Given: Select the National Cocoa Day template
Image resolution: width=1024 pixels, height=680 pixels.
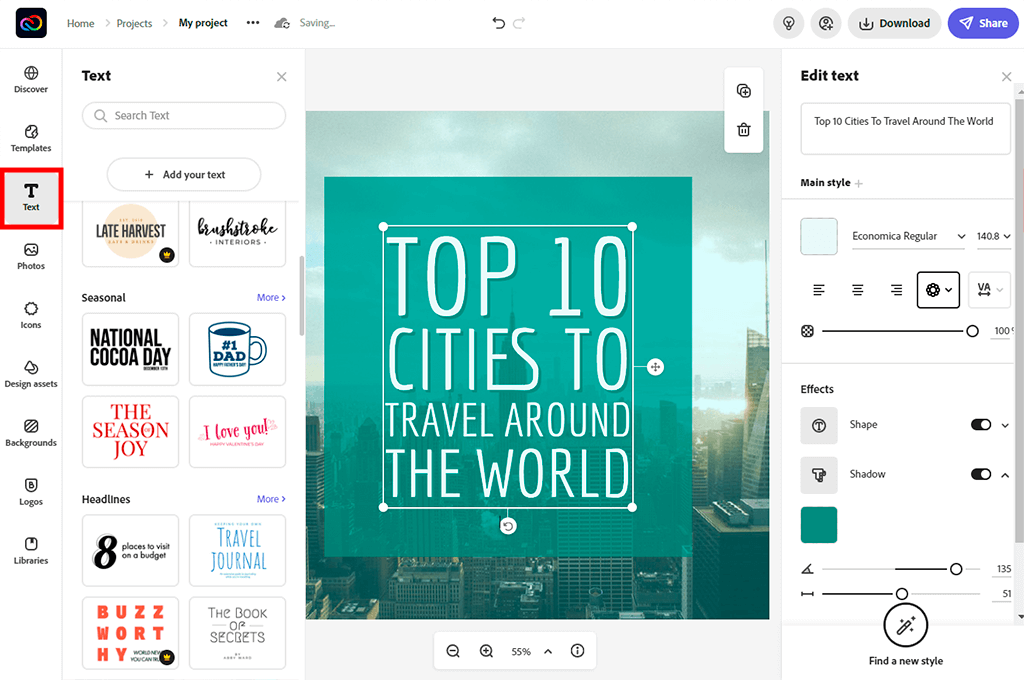Looking at the screenshot, I should pyautogui.click(x=131, y=349).
